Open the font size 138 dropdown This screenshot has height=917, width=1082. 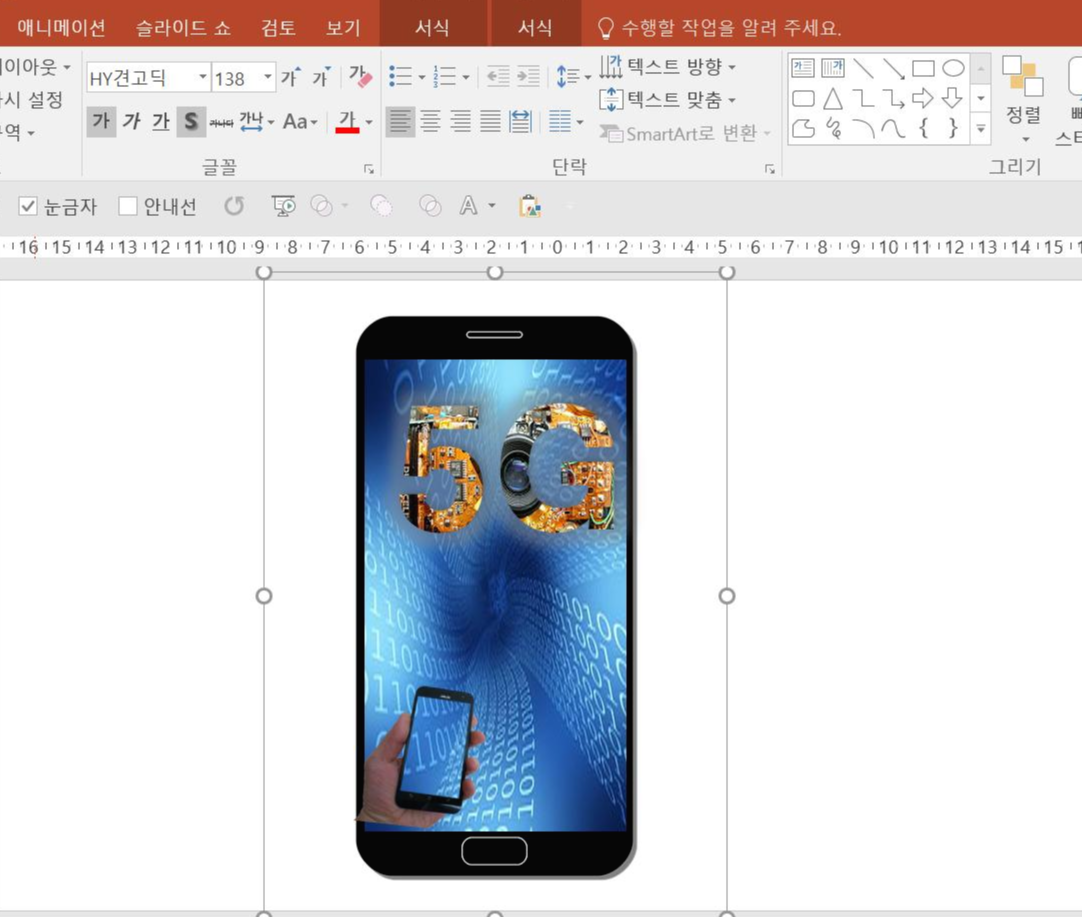[268, 77]
